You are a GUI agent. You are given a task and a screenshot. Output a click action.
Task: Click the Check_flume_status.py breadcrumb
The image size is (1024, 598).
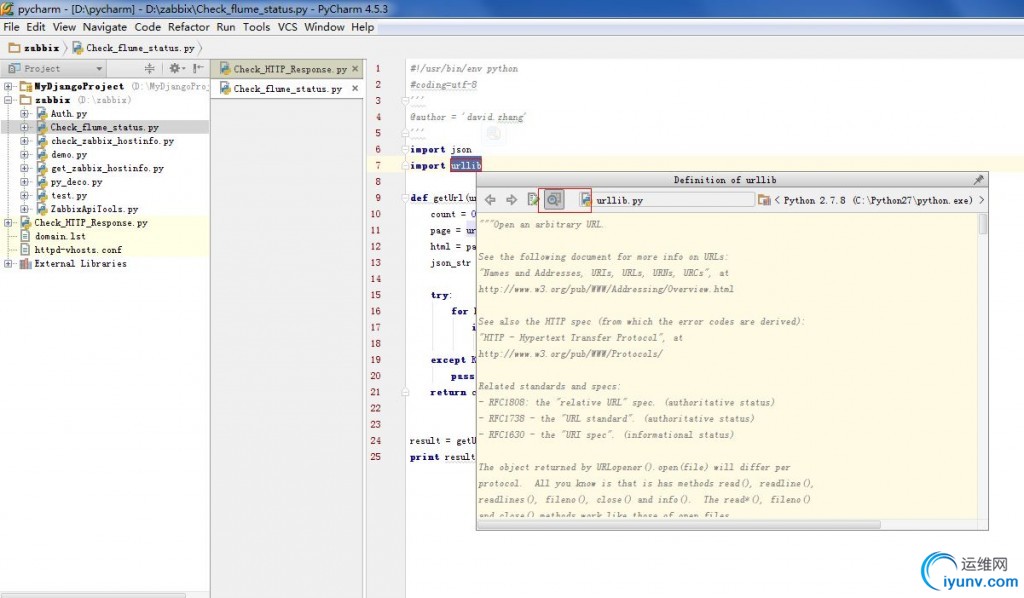[133, 48]
